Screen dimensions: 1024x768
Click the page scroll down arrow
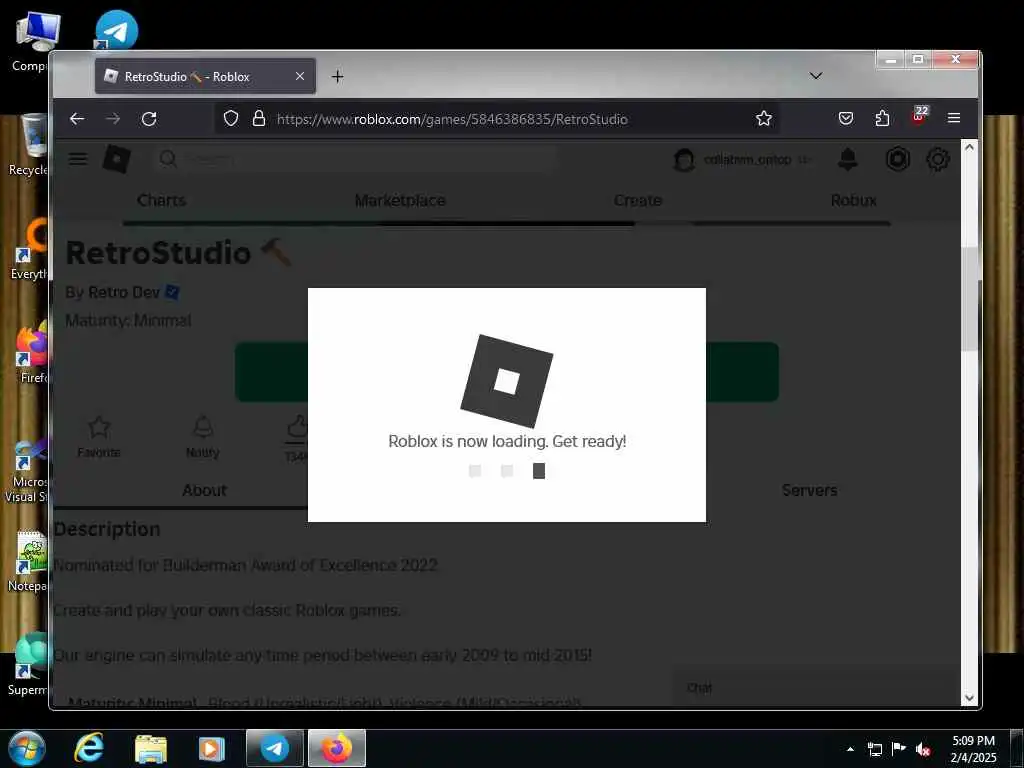point(969,697)
